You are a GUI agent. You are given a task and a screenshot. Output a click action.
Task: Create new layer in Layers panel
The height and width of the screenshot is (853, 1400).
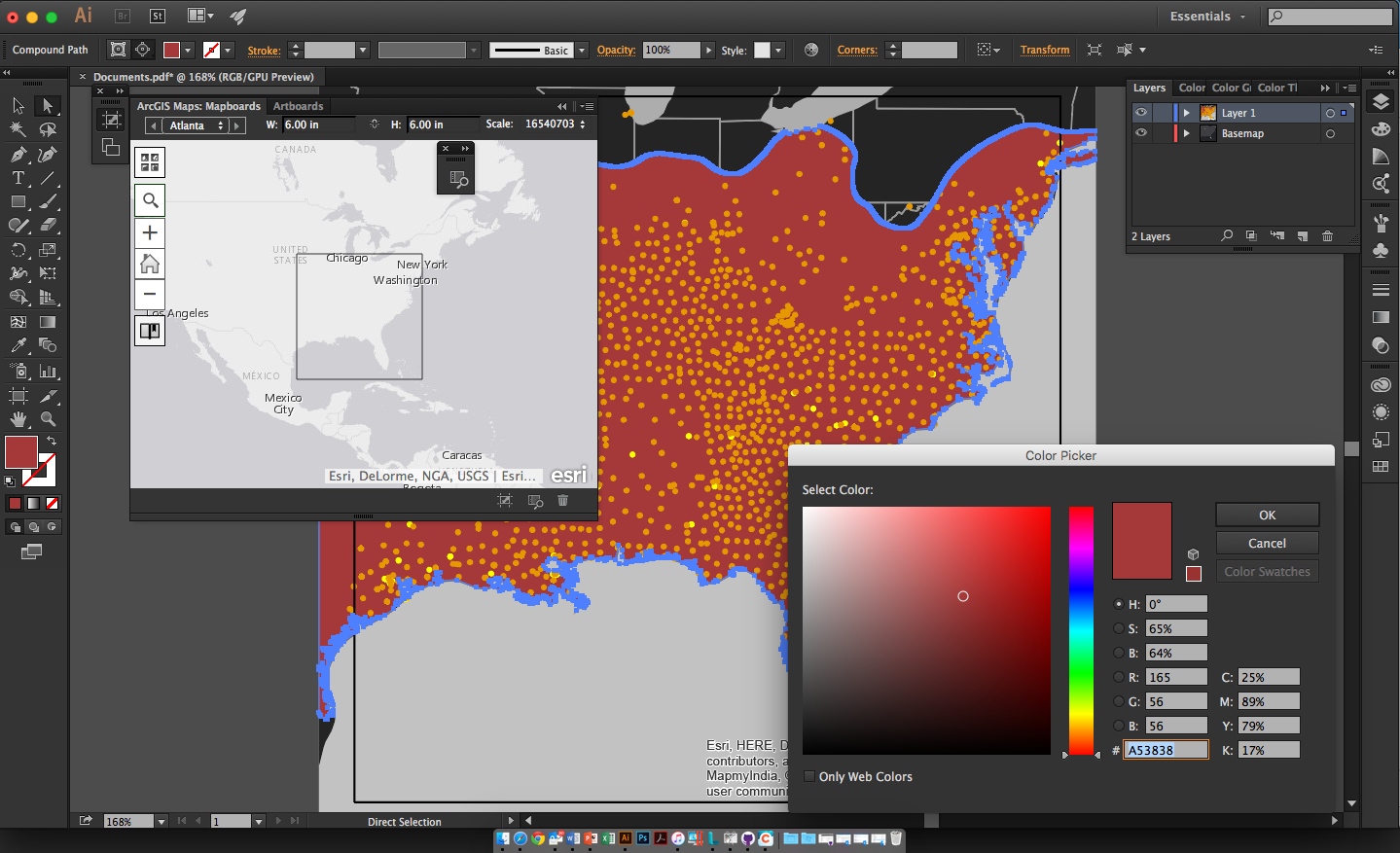click(x=1302, y=236)
